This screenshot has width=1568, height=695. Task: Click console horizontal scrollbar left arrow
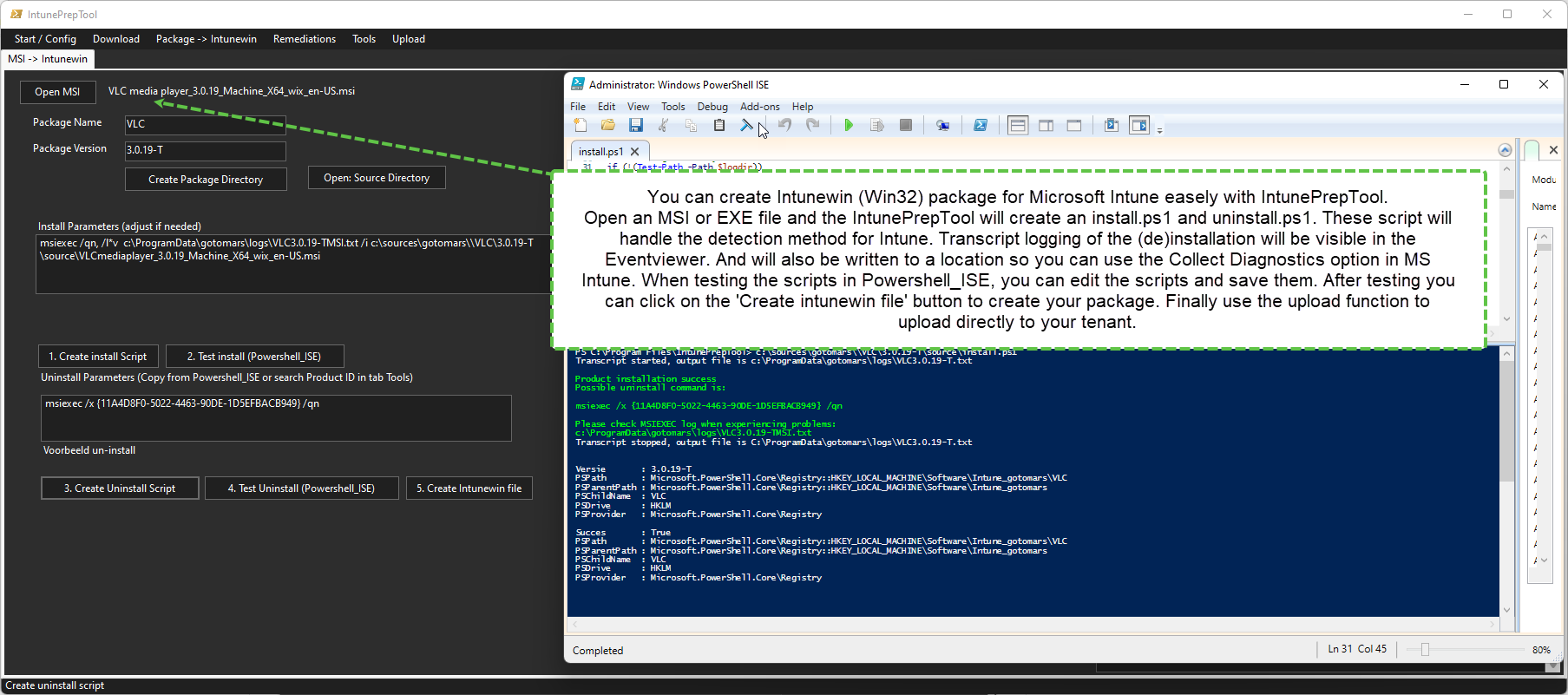[x=574, y=624]
